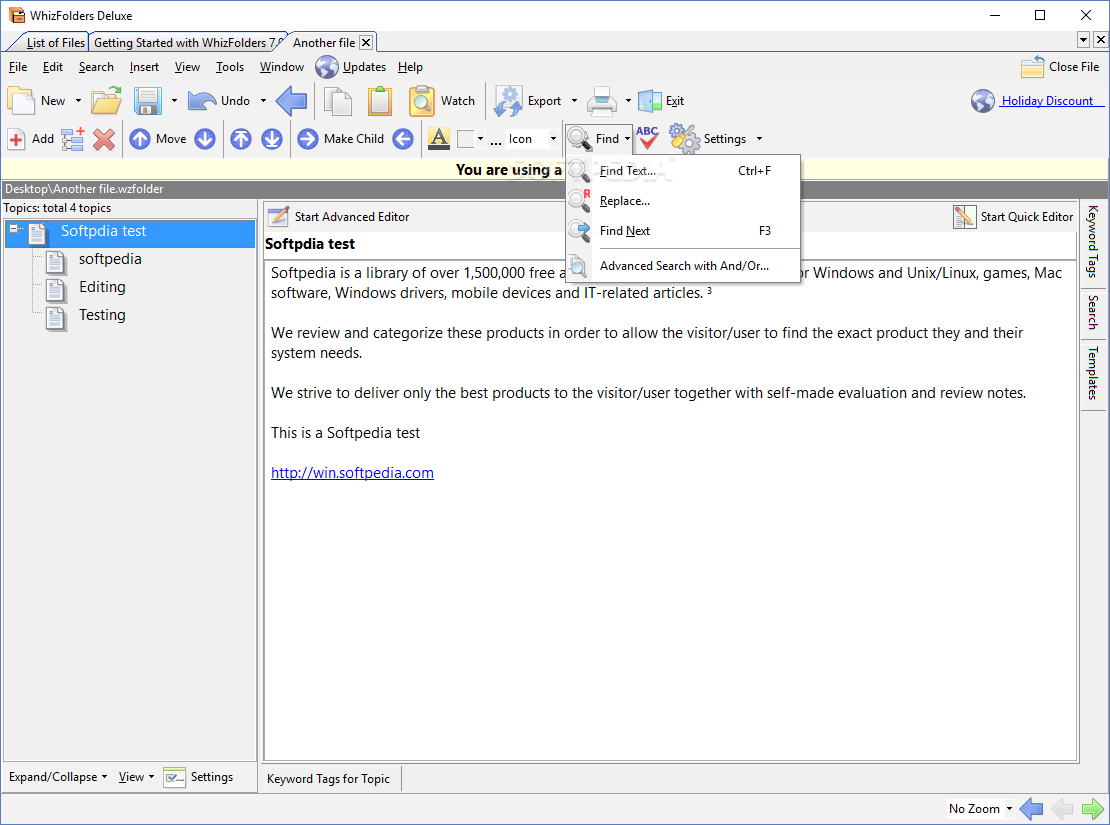Move topic down with the arrow right of Move
This screenshot has width=1110, height=825.
[x=205, y=139]
